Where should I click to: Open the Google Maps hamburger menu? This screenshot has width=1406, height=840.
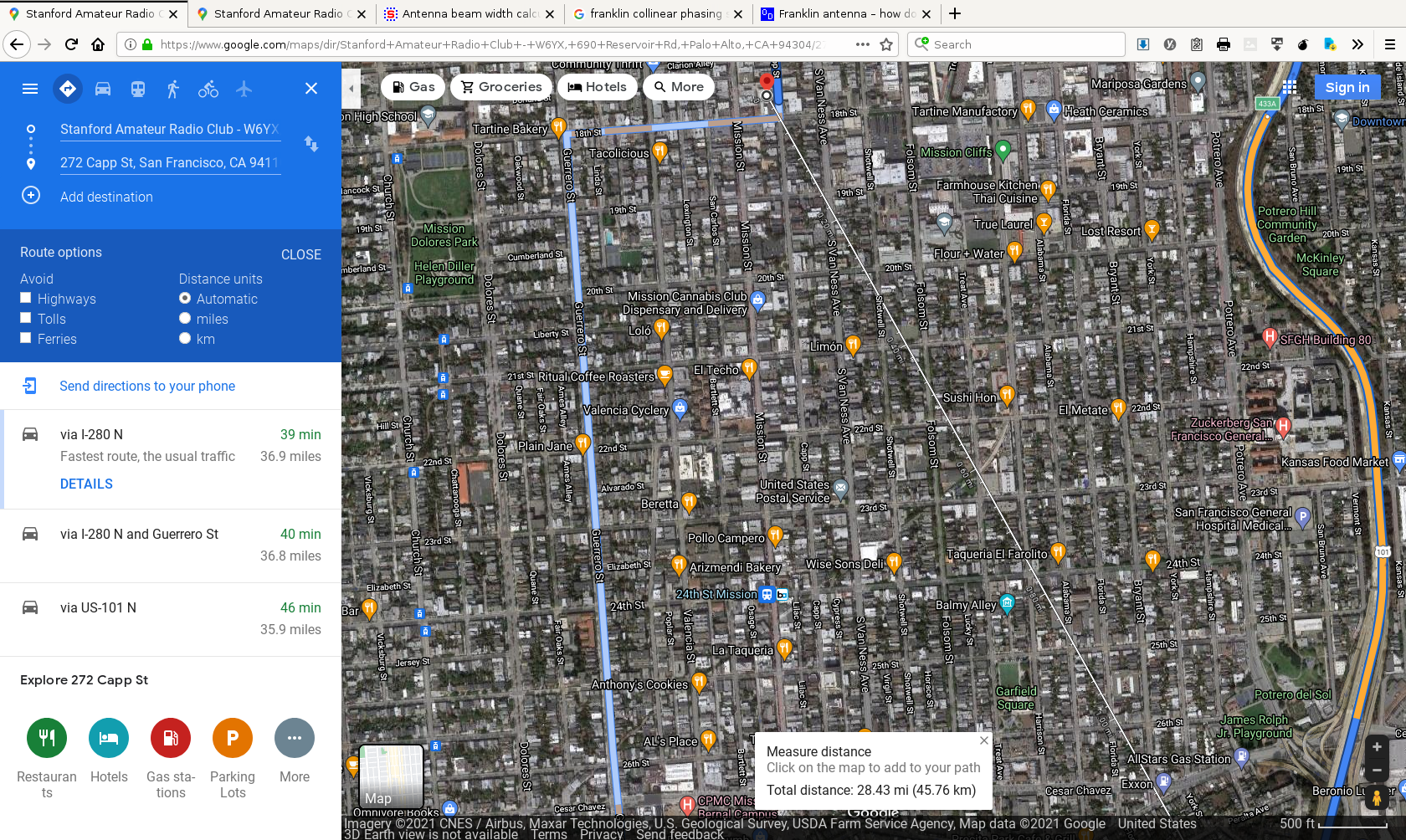point(30,89)
